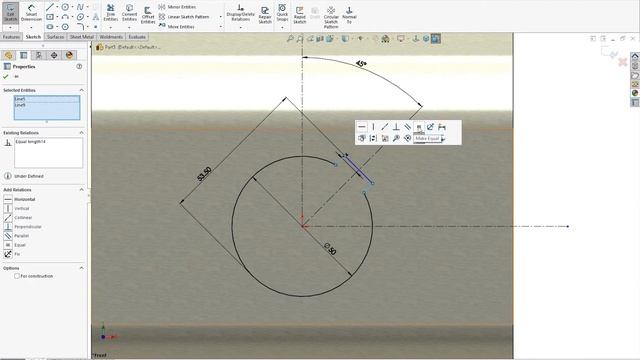Image resolution: width=640 pixels, height=360 pixels.
Task: Open the PropertyManager panel tab
Action: pyautogui.click(x=24, y=55)
